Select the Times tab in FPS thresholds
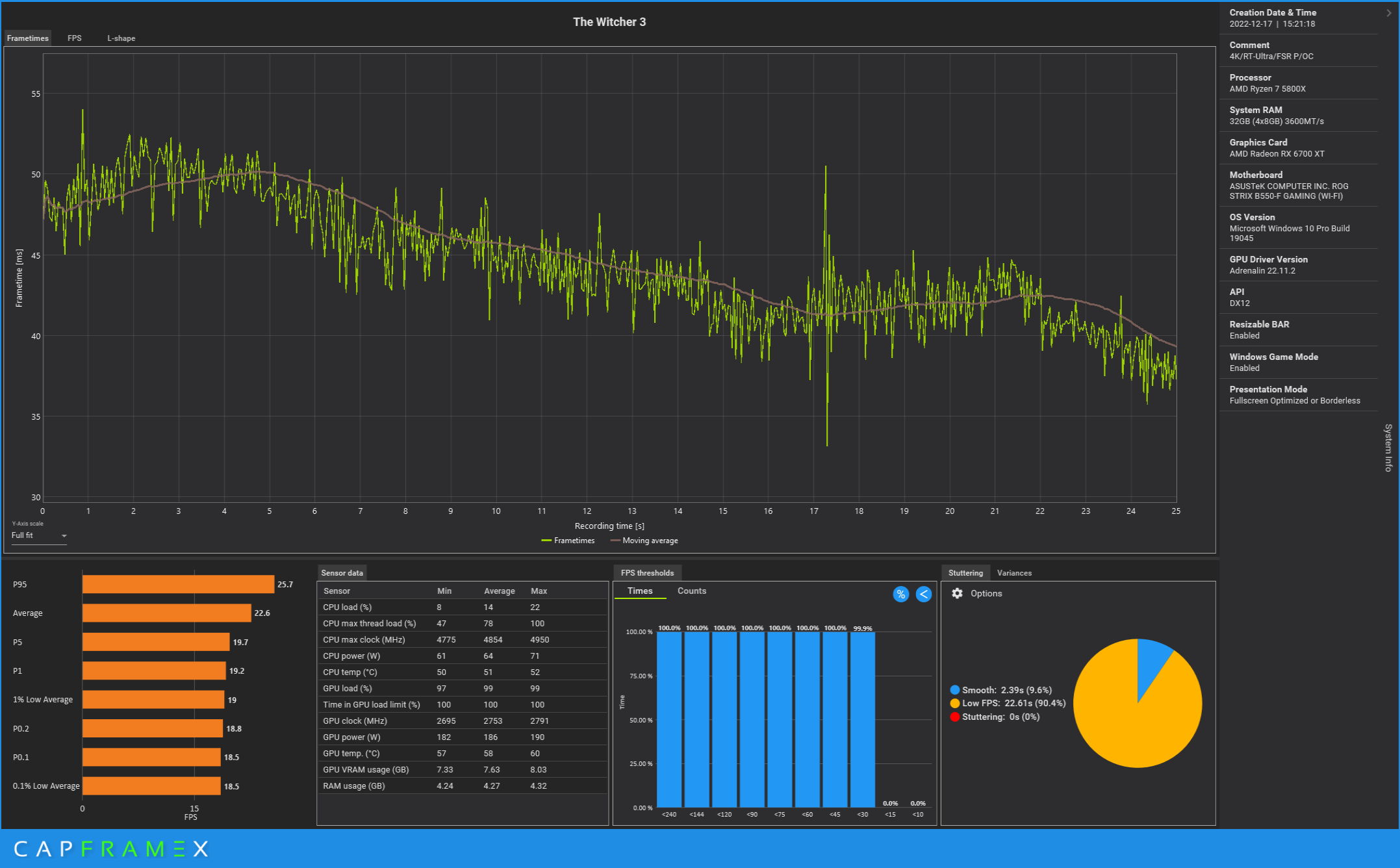The width and height of the screenshot is (1400, 868). 639,591
